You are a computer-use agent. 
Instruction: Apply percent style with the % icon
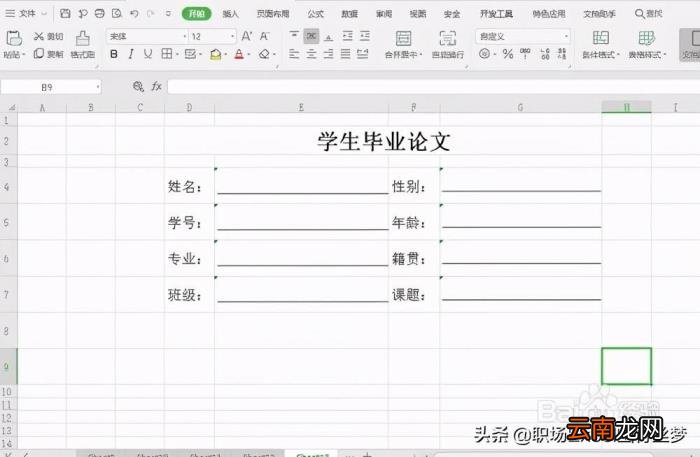pyautogui.click(x=508, y=54)
